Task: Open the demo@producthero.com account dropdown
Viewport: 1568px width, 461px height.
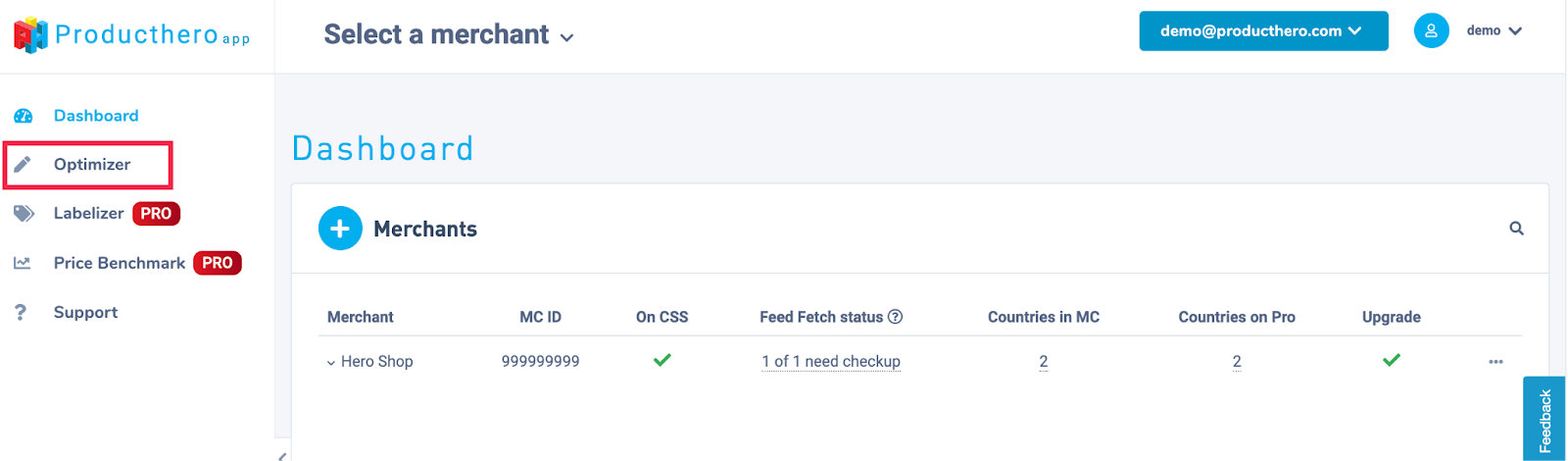Action: (x=1262, y=31)
